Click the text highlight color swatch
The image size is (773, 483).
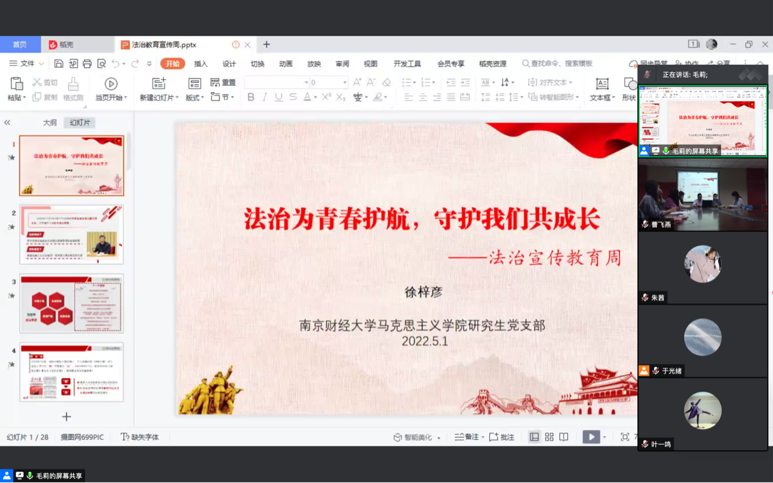(378, 97)
